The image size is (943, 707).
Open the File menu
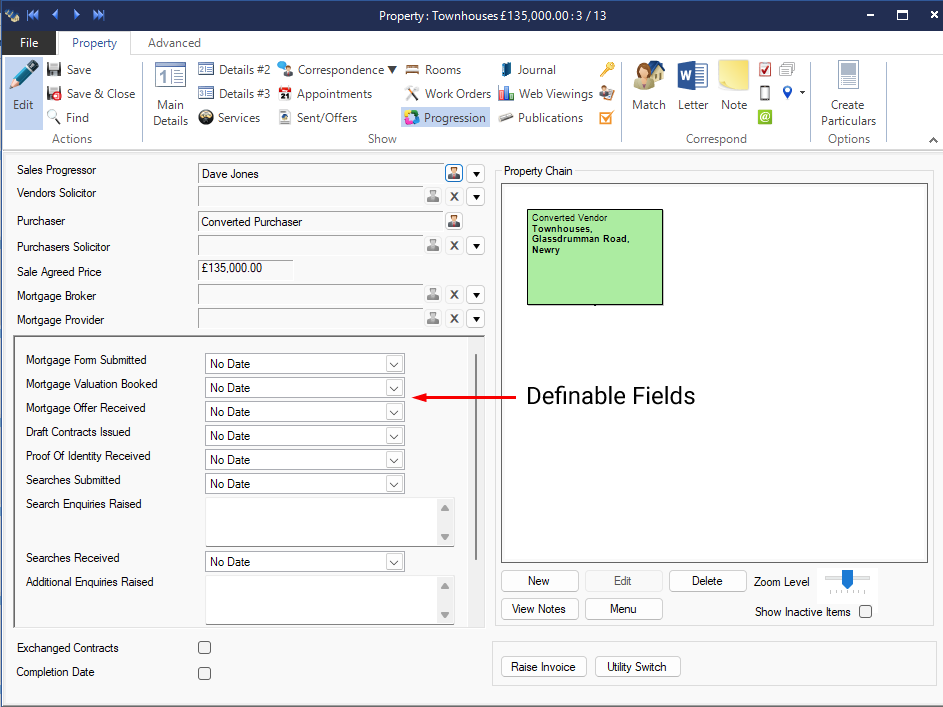(29, 43)
